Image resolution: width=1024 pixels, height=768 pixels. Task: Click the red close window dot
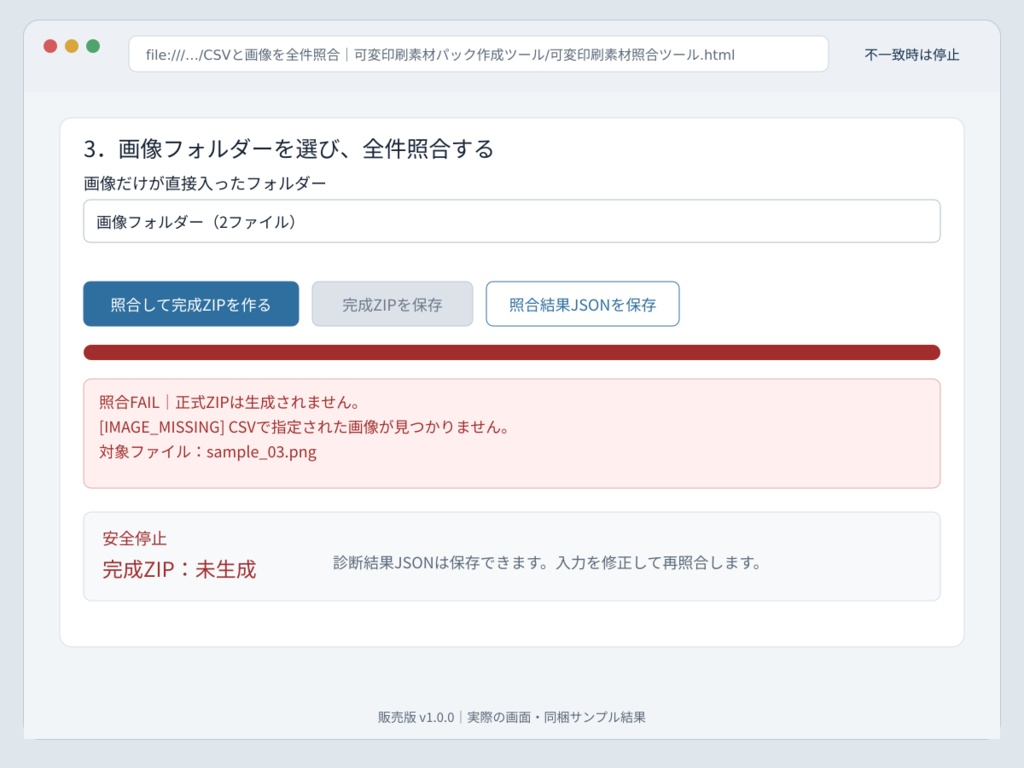50,46
